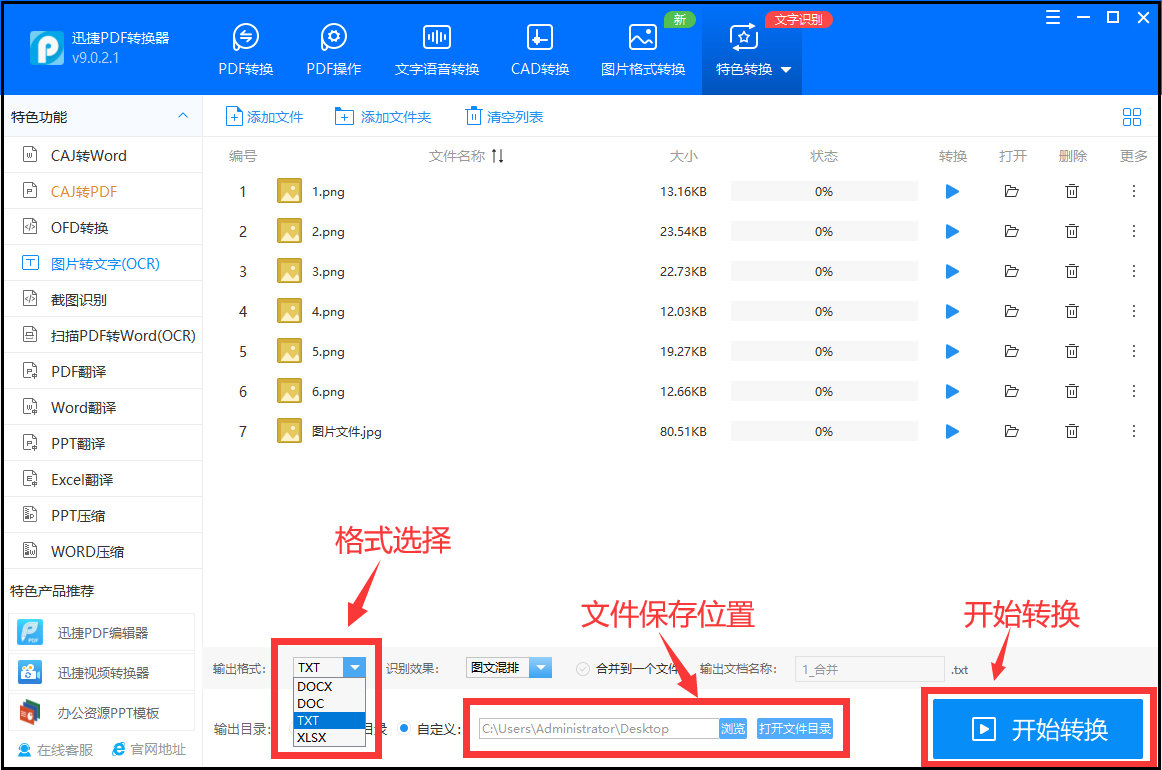Open folder for 图片文件.jpg

pyautogui.click(x=1012, y=431)
